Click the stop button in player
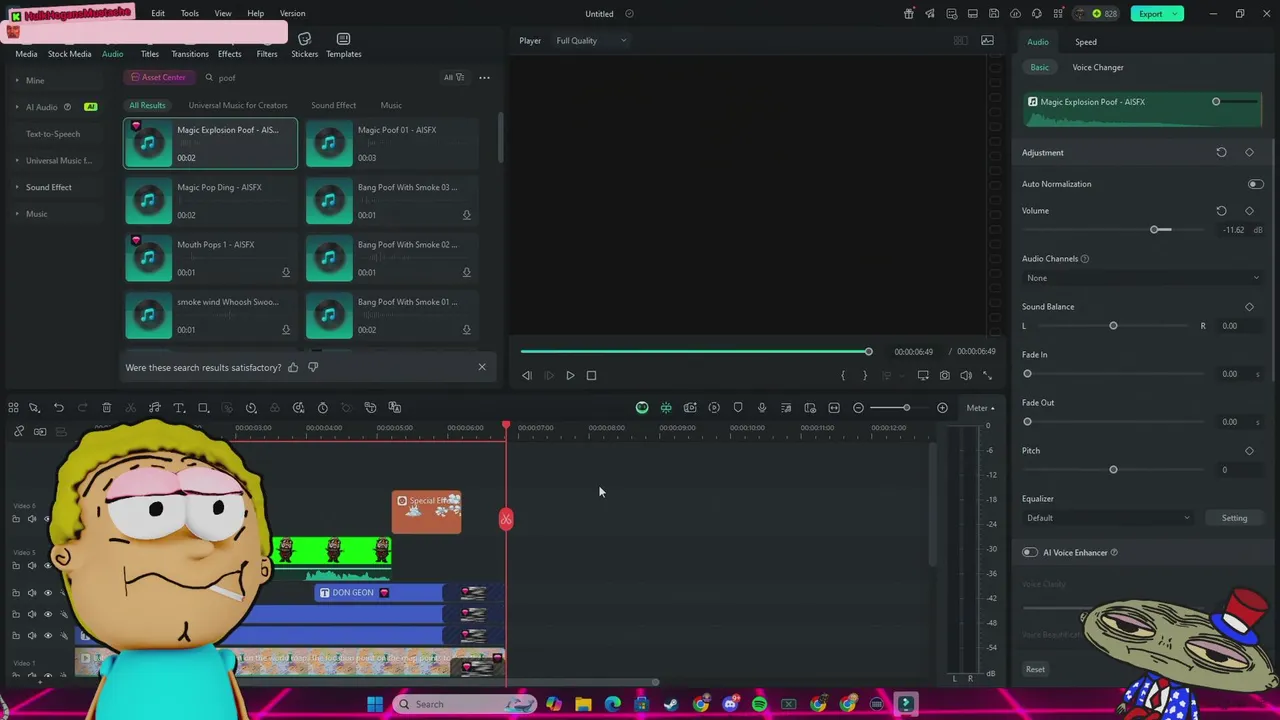 tap(591, 375)
